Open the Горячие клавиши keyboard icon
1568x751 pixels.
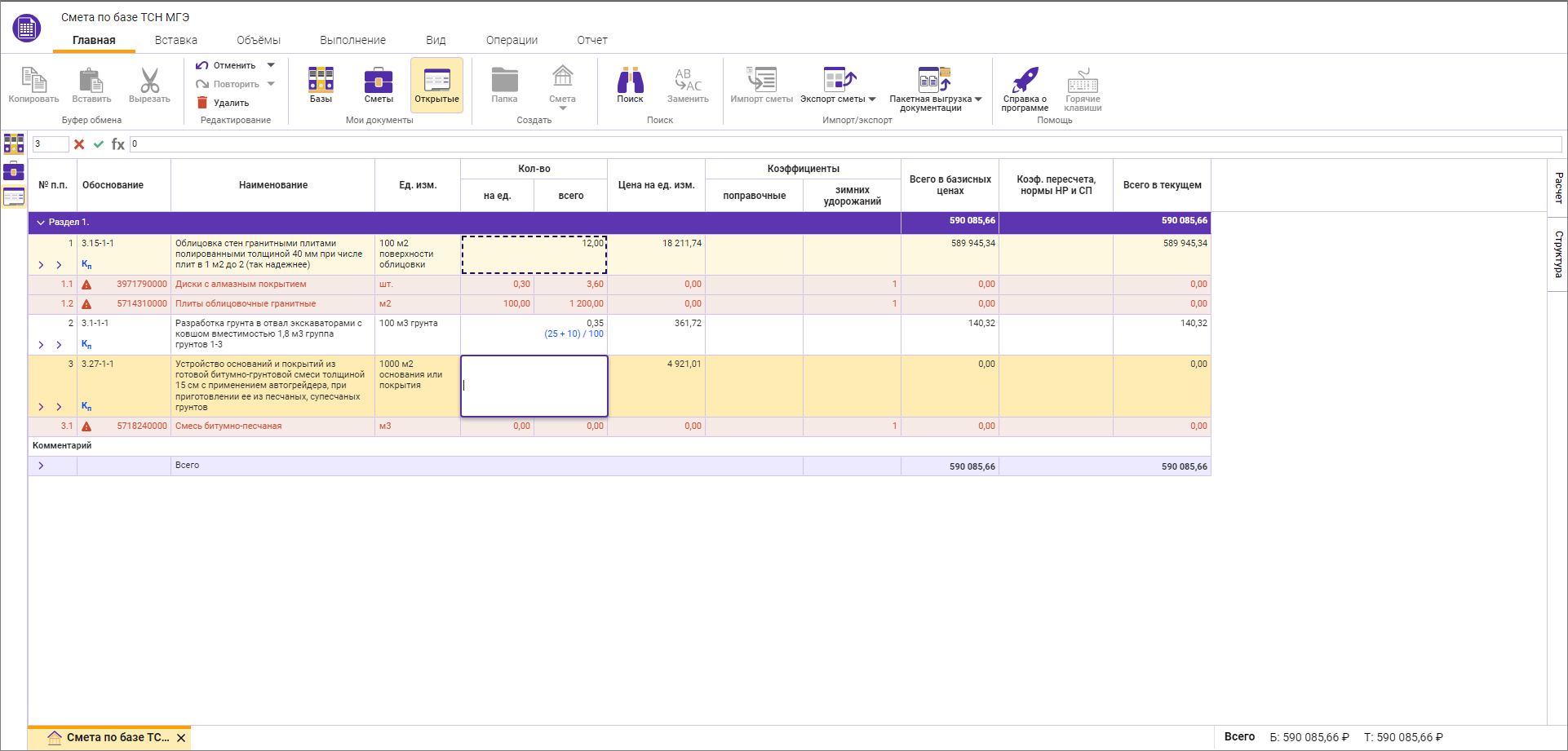click(x=1083, y=80)
